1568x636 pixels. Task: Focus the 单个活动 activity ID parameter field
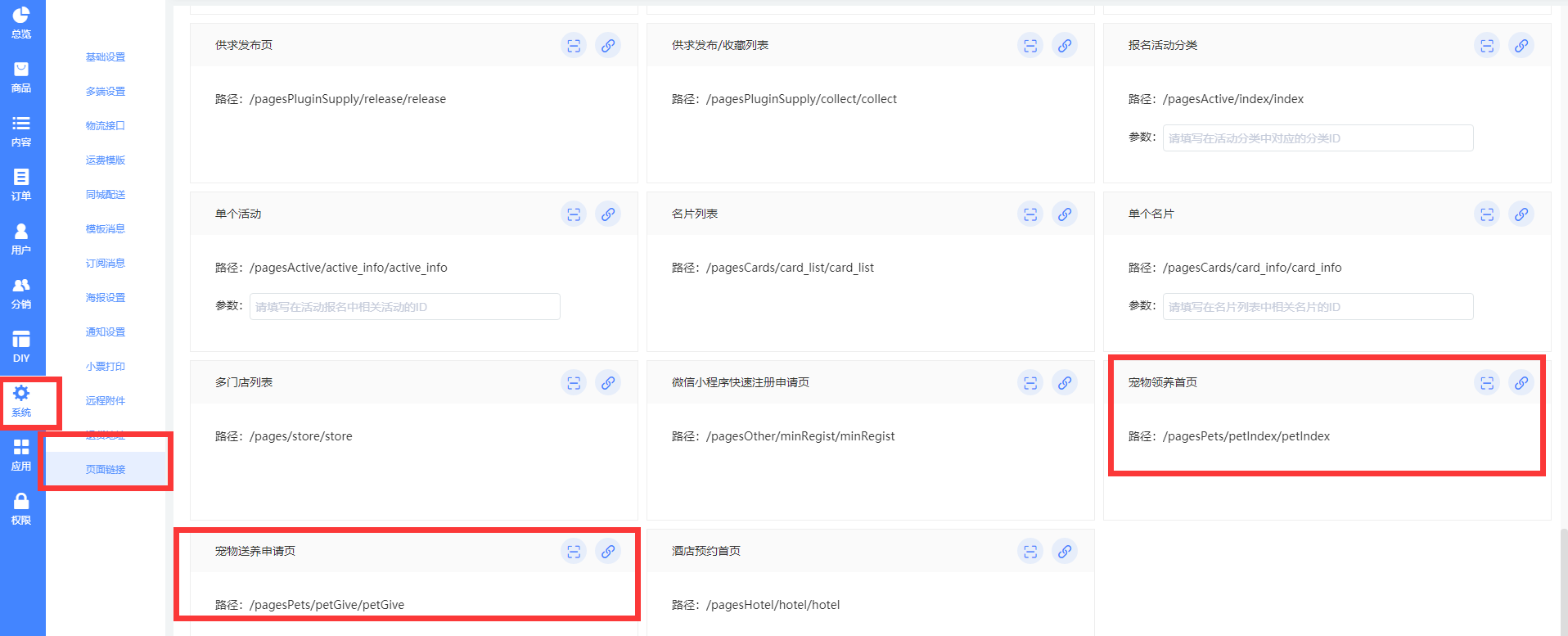pos(404,307)
